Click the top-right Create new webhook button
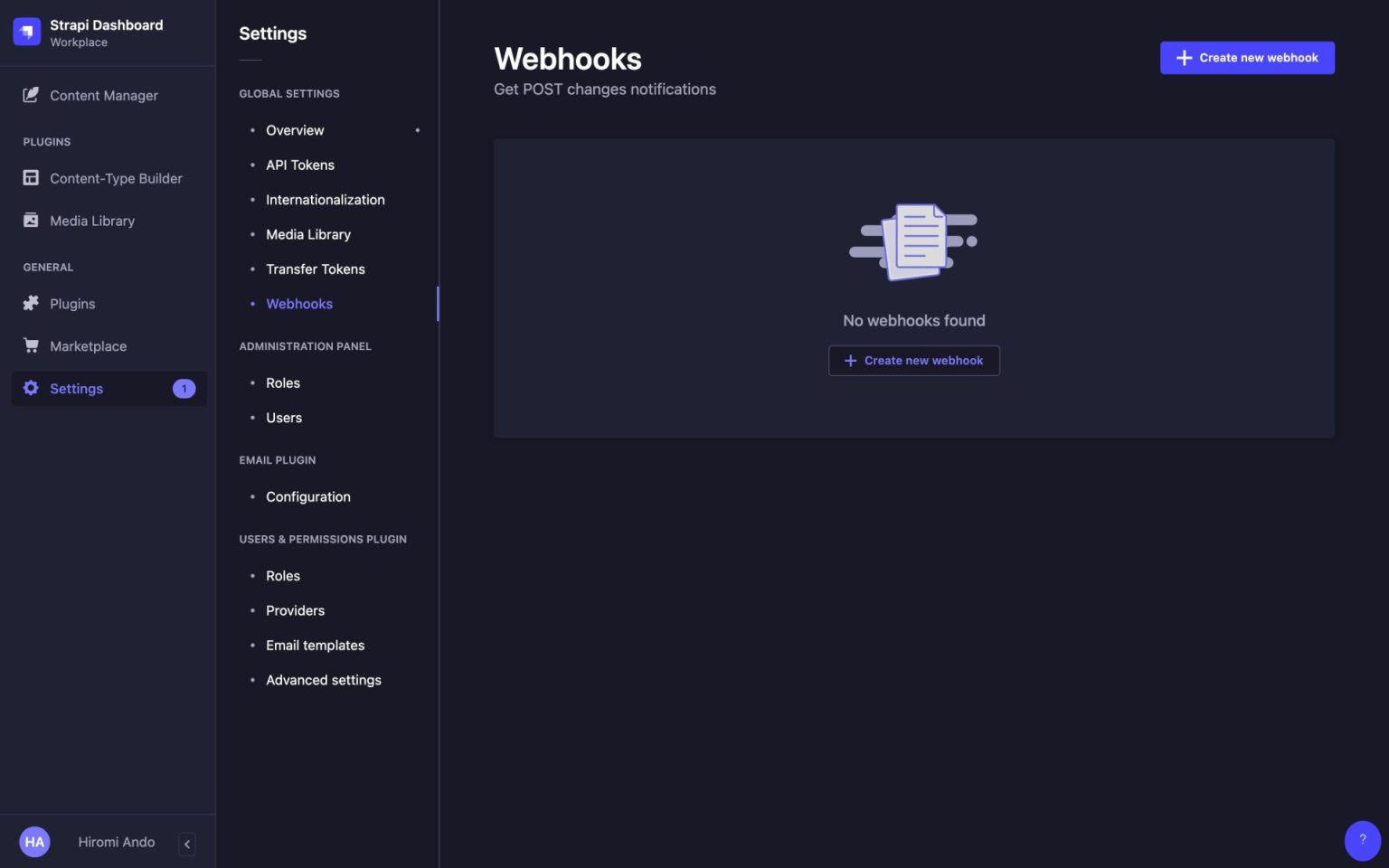 1247,58
